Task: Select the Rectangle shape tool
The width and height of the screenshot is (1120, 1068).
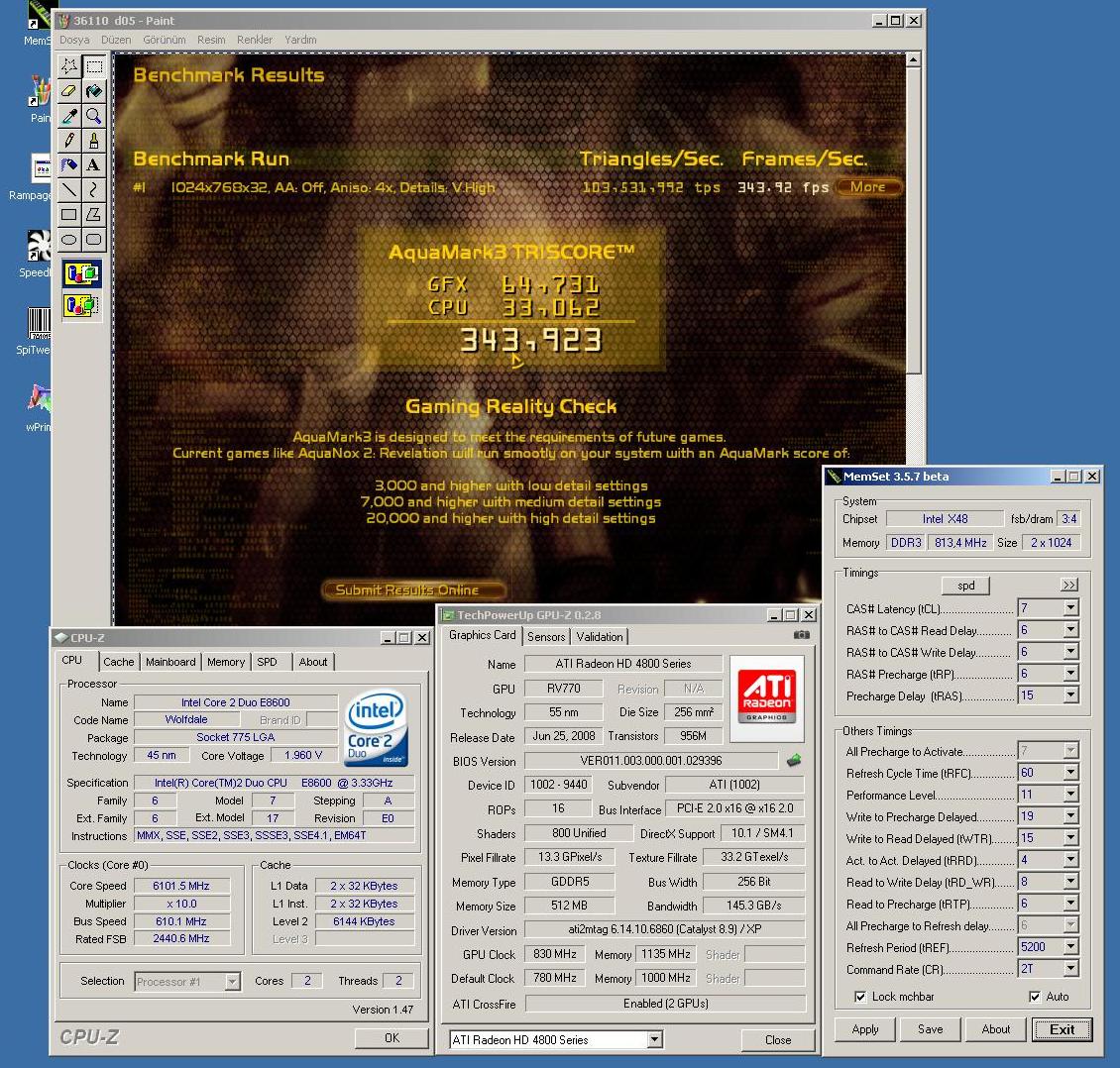Action: [69, 214]
